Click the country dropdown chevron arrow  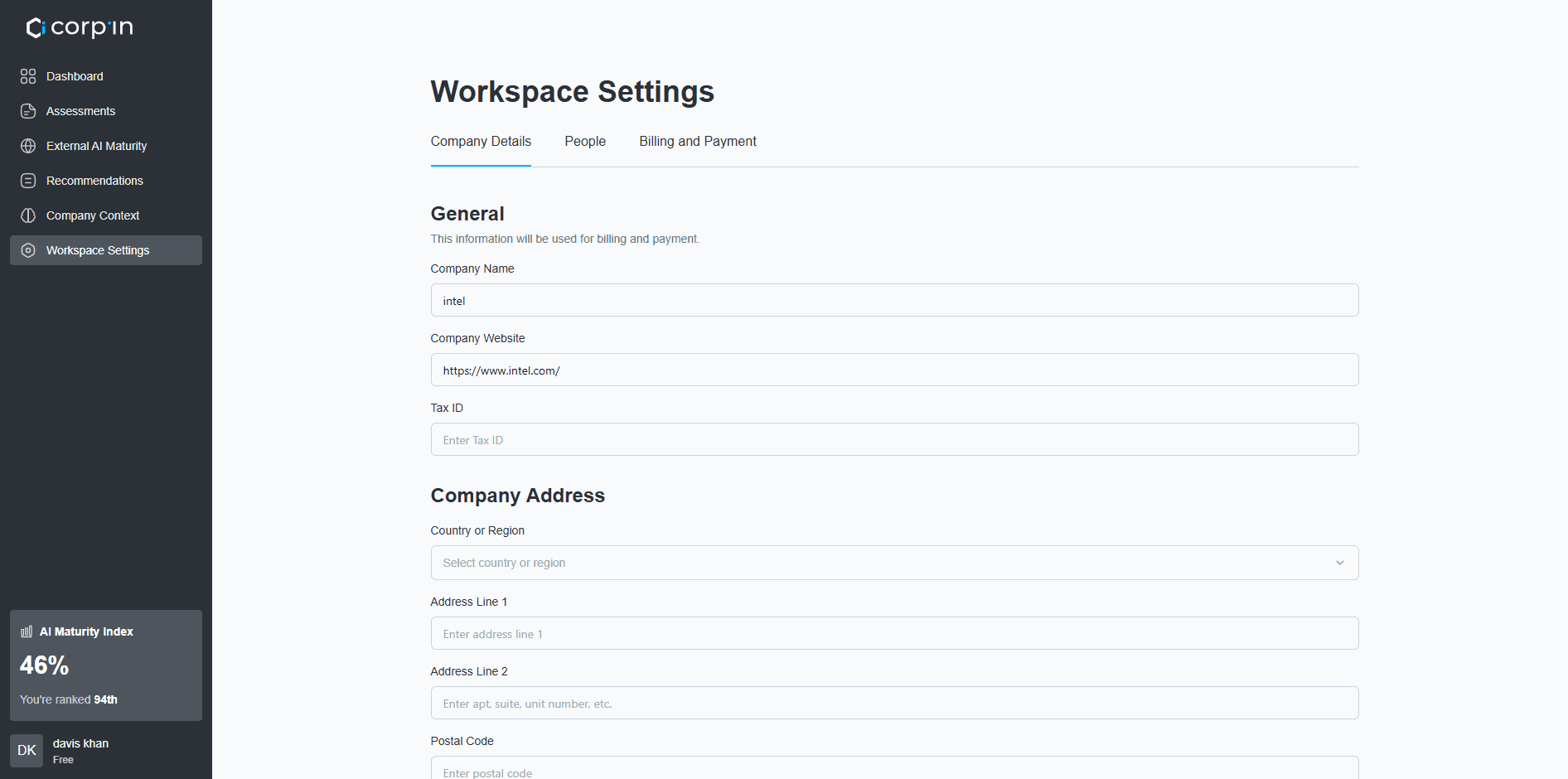coord(1339,563)
